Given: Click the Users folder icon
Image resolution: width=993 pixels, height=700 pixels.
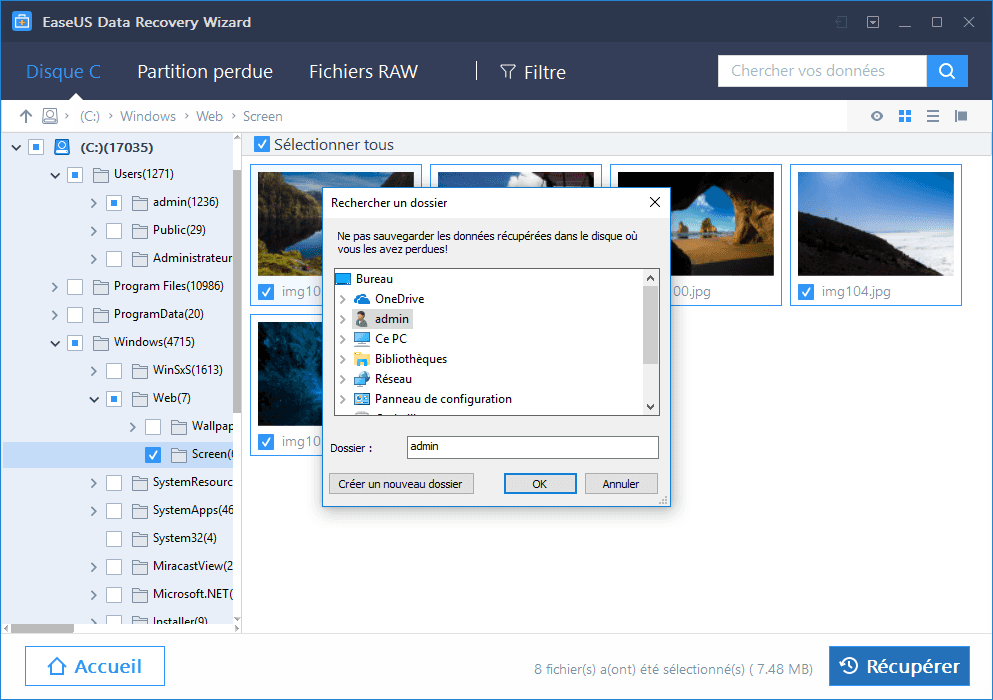Looking at the screenshot, I should 100,174.
